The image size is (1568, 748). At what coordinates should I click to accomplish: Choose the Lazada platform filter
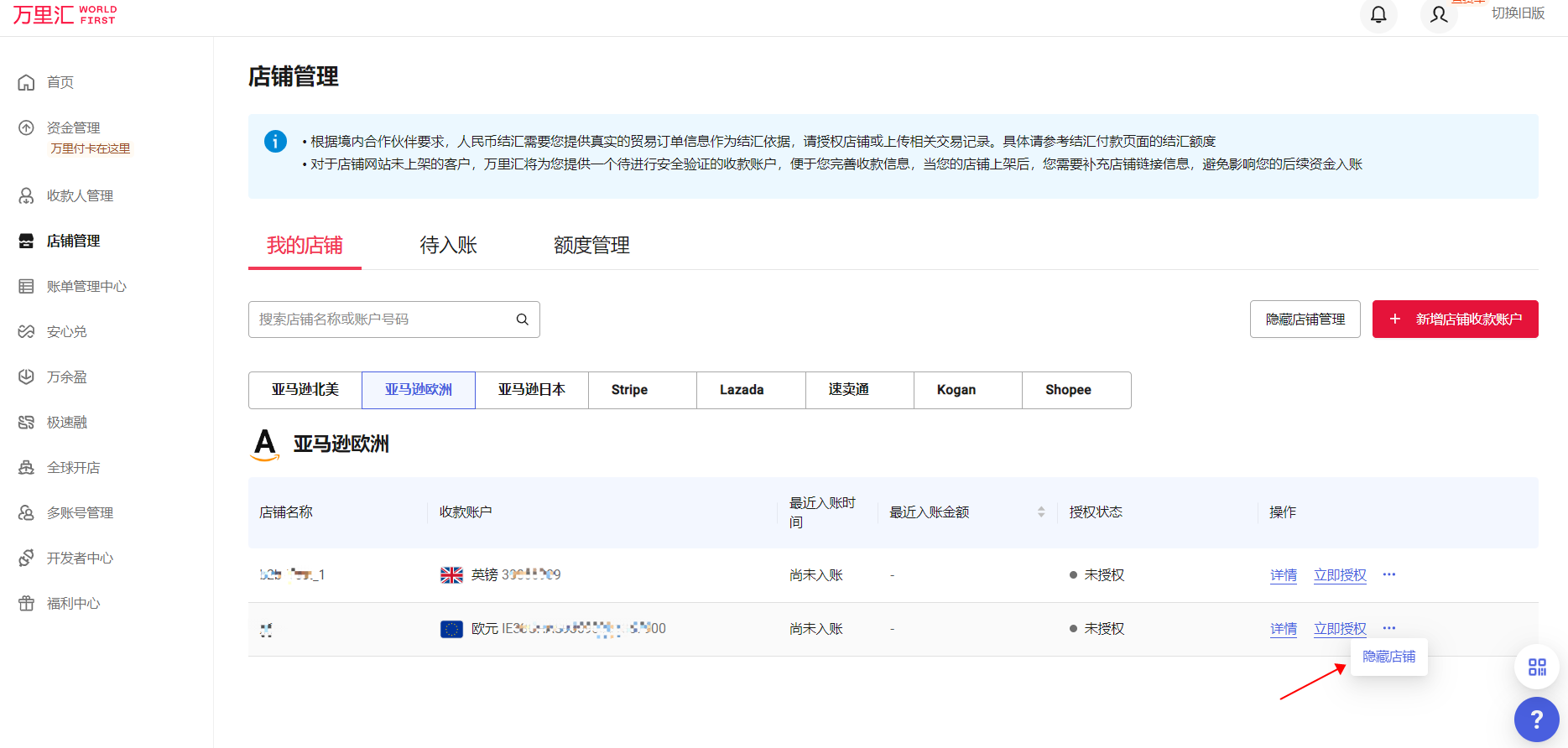click(742, 390)
